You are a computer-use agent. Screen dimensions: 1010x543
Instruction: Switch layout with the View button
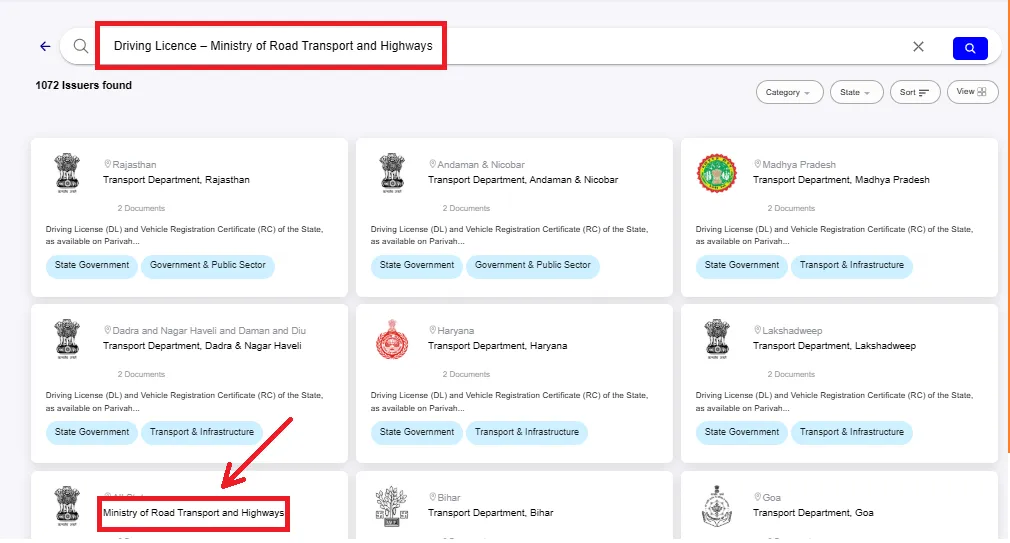click(972, 92)
